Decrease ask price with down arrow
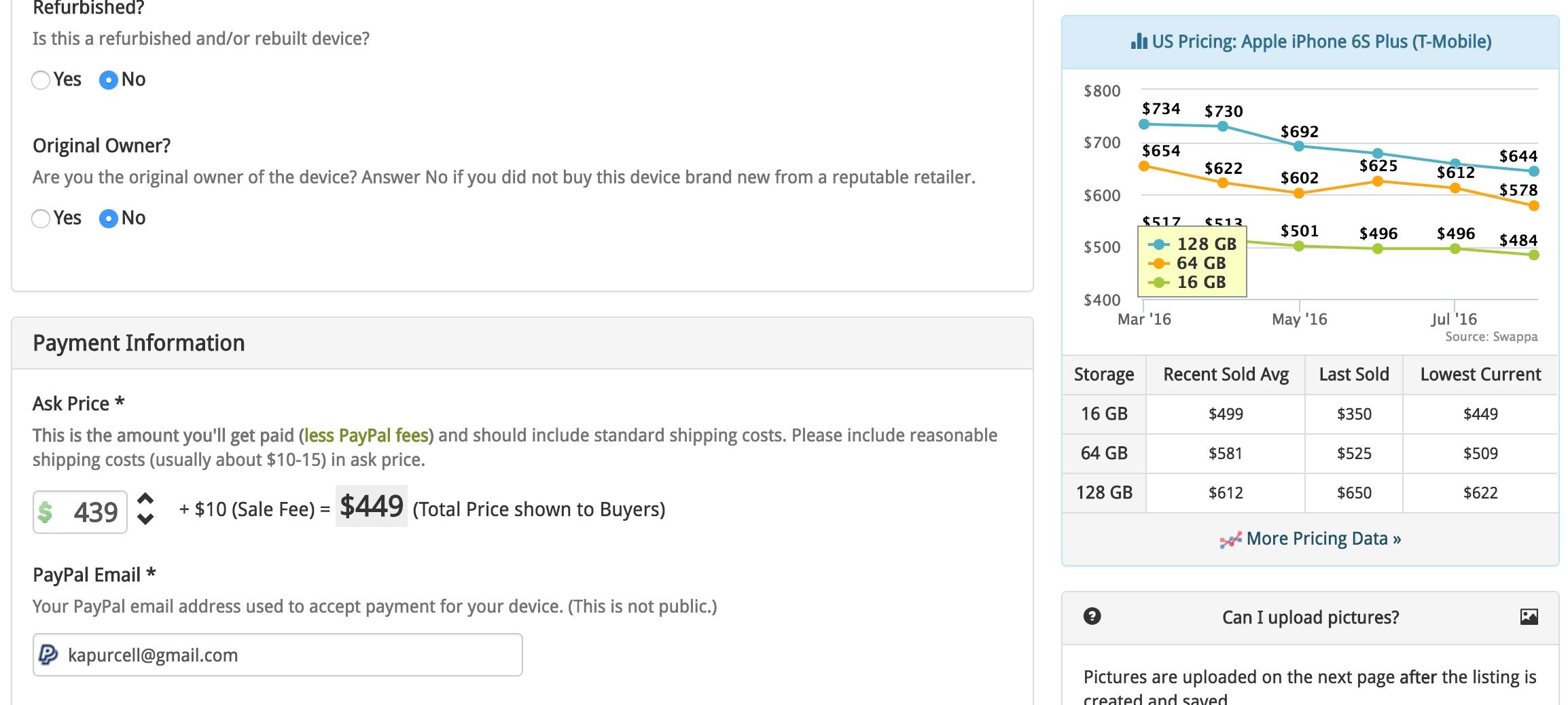Screen dimensions: 1568x705 pos(145,520)
